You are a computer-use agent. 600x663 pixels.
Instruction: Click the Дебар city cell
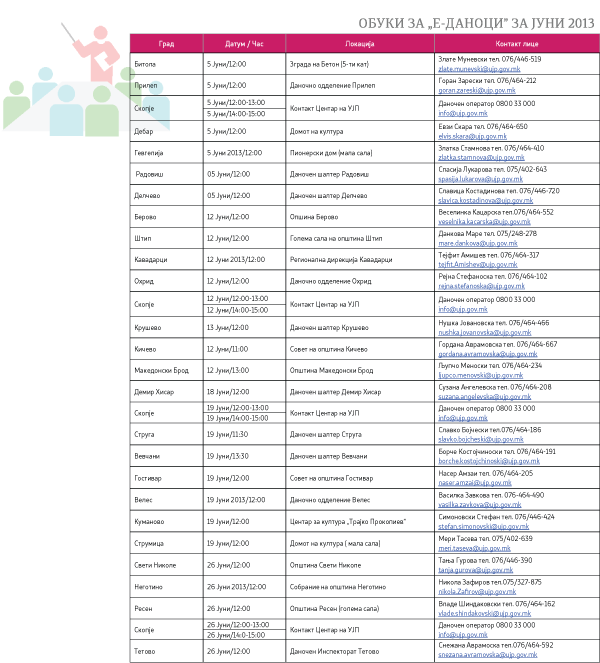150,131
